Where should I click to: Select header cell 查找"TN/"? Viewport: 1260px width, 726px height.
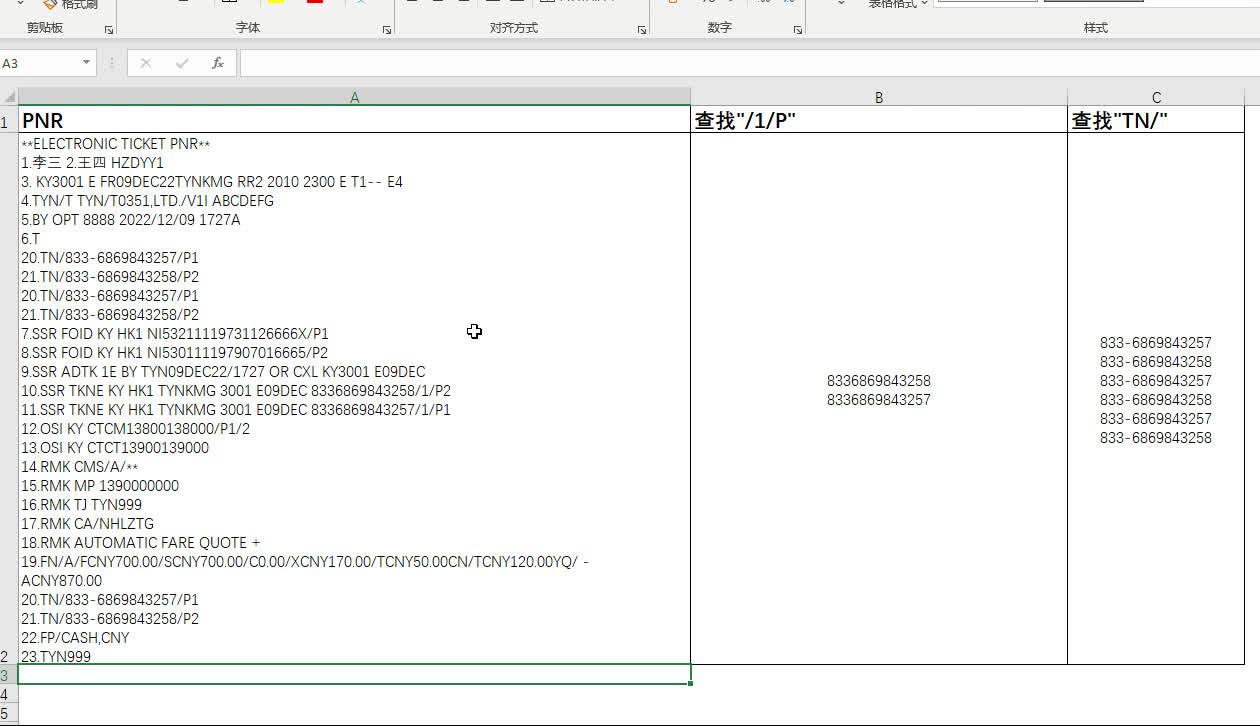coord(1156,120)
